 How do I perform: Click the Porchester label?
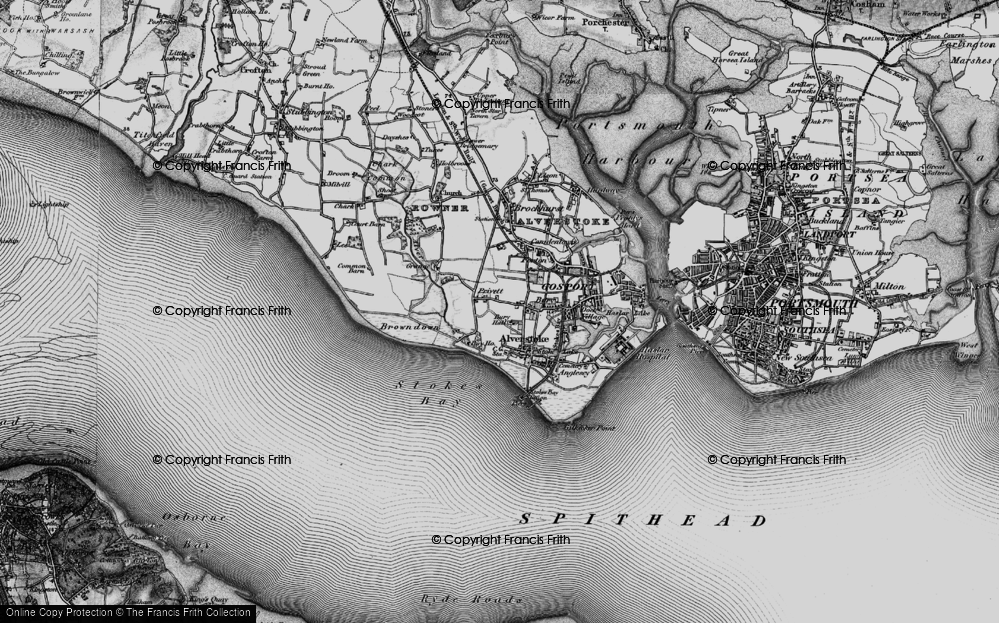tap(605, 22)
